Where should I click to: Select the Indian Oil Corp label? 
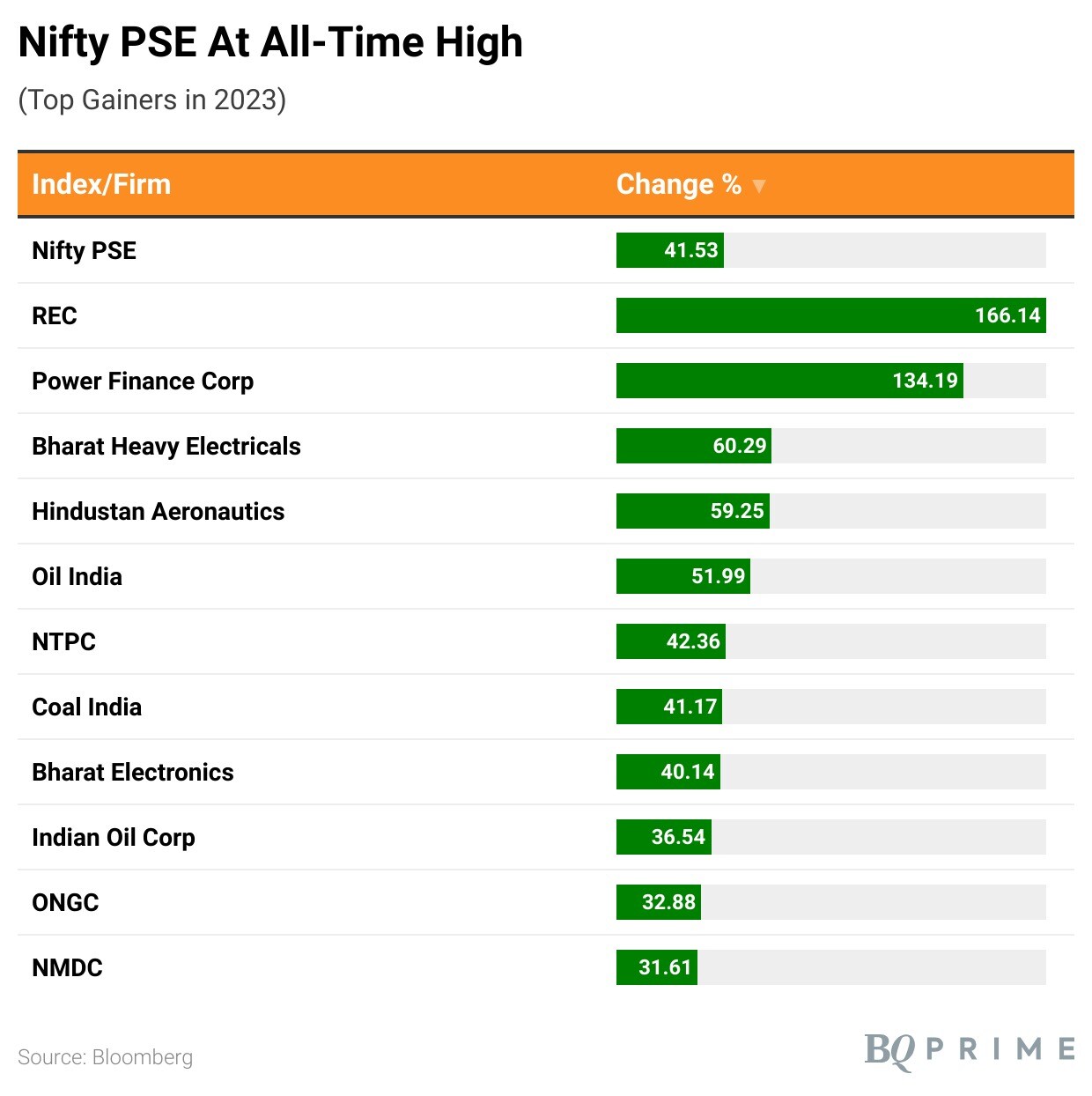[114, 837]
